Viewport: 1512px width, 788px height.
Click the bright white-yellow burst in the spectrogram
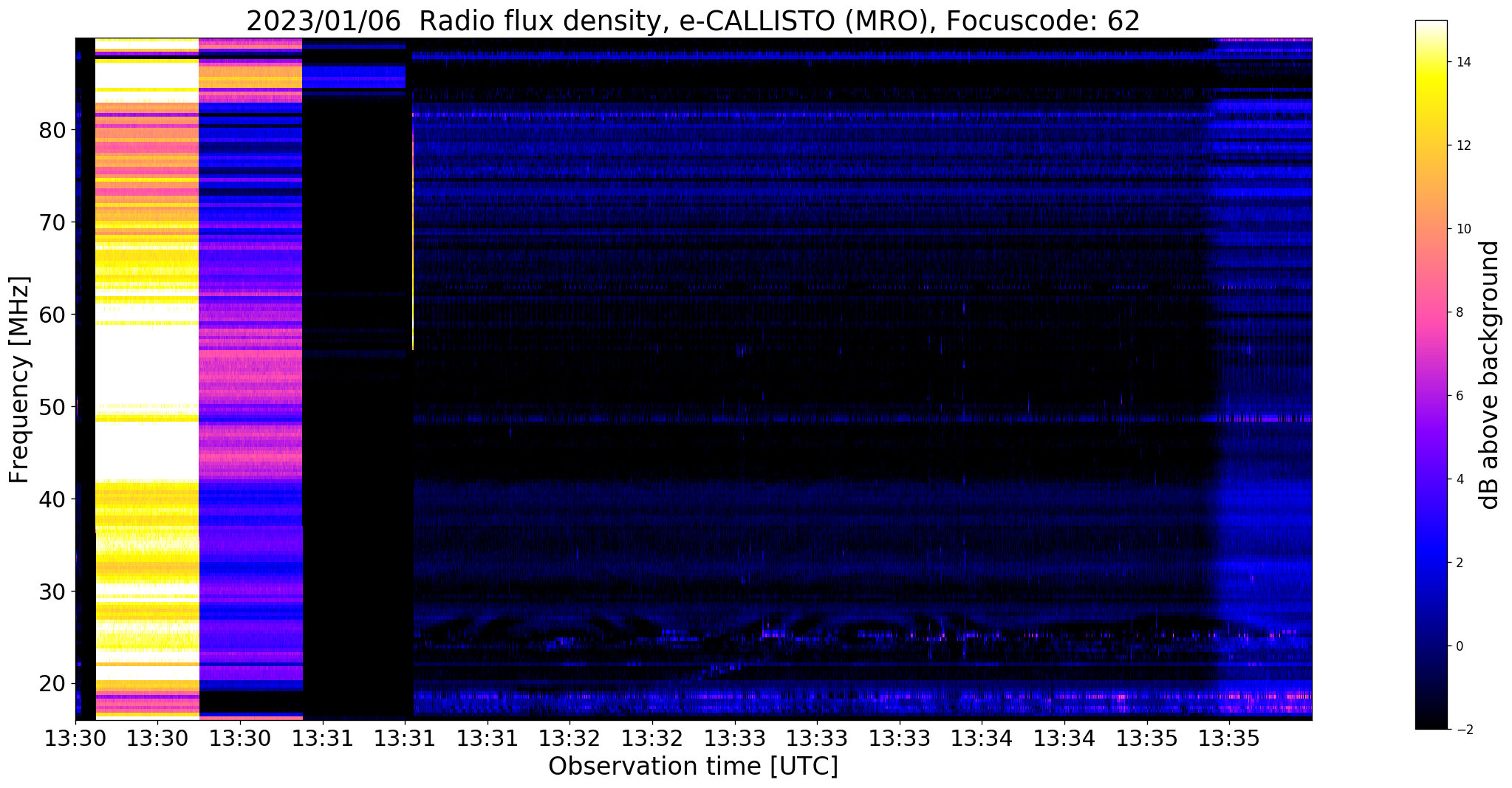click(x=147, y=378)
